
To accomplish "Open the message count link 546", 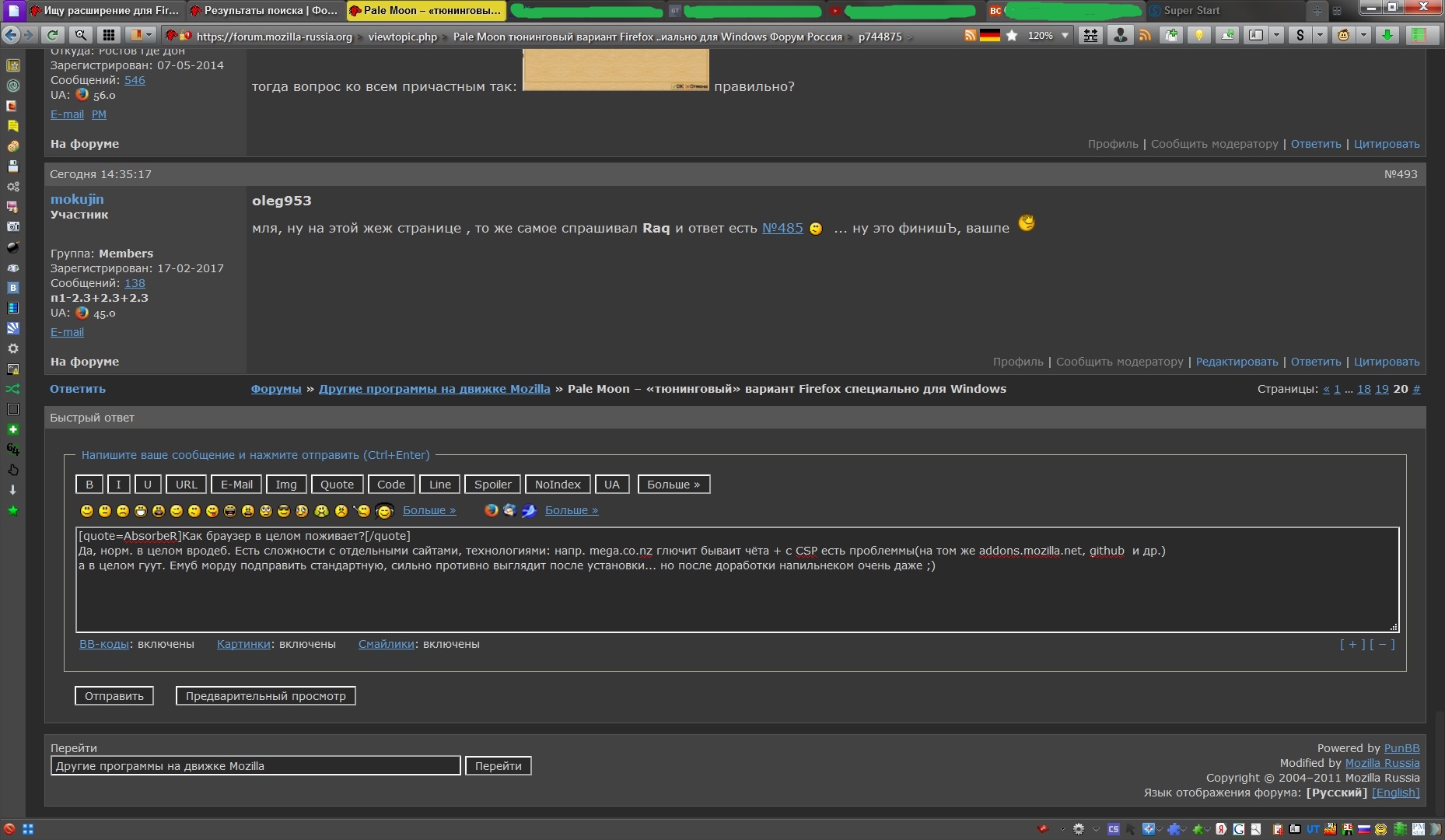I will [x=135, y=80].
